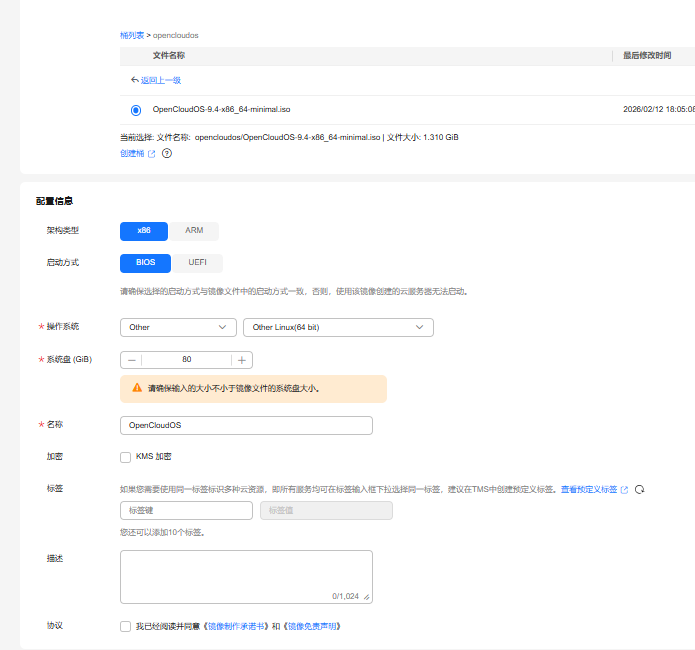This screenshot has height=650, width=695.
Task: Click the resize handle of the description box
Action: tap(367, 597)
